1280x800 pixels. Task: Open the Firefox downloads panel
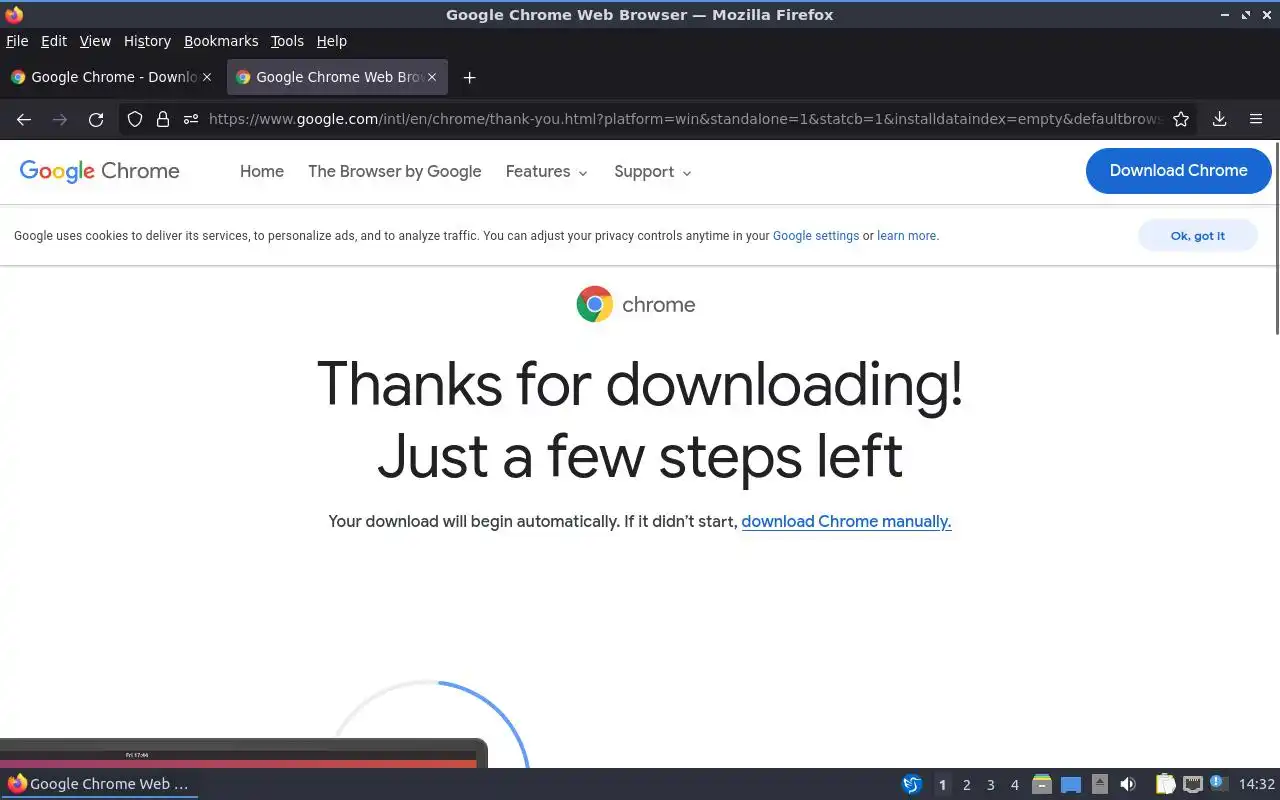pyautogui.click(x=1219, y=119)
